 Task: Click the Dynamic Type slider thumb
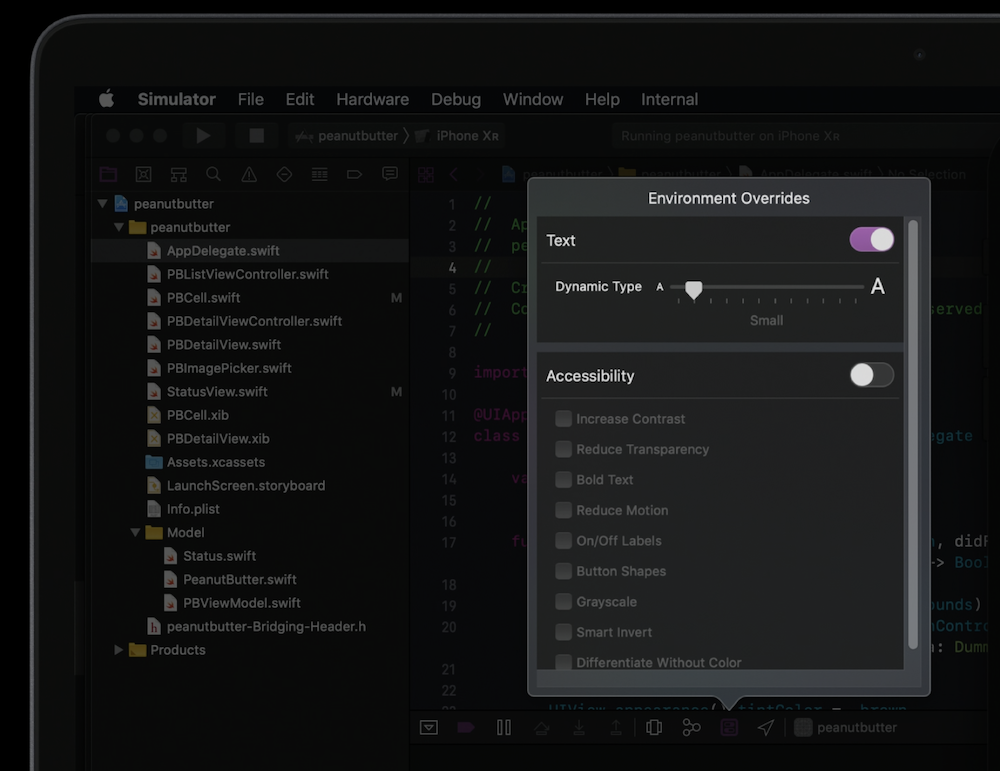pos(694,290)
